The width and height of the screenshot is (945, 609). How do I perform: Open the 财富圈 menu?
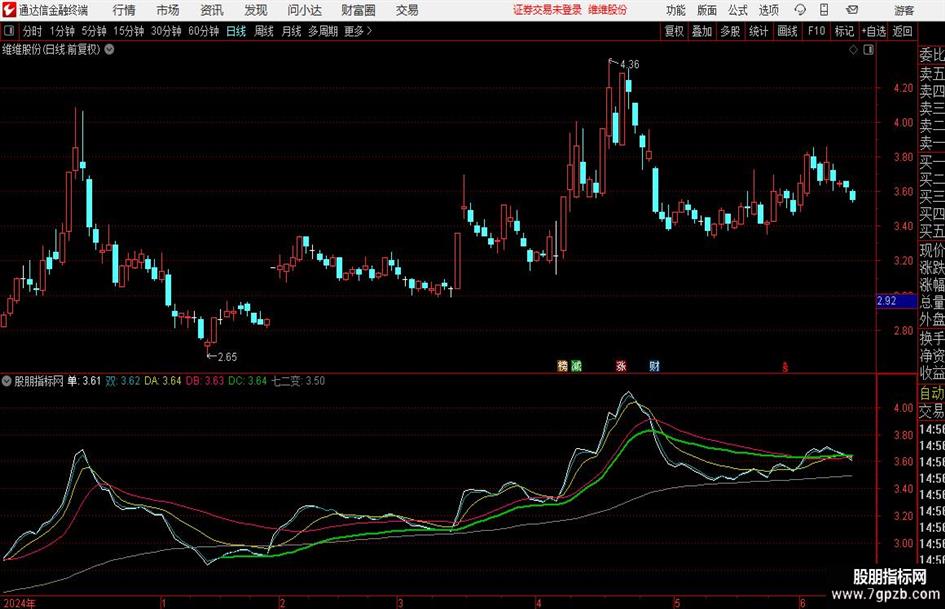tap(358, 10)
